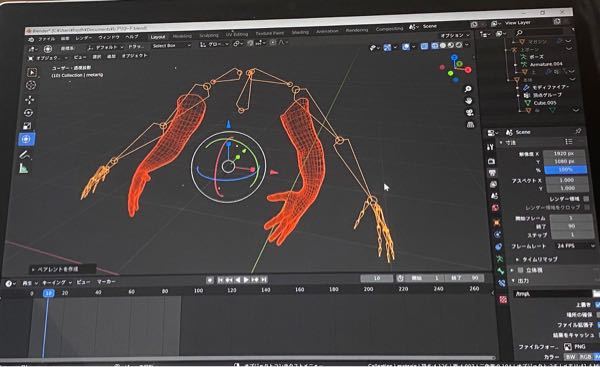Open the World properties tab

tap(496, 208)
